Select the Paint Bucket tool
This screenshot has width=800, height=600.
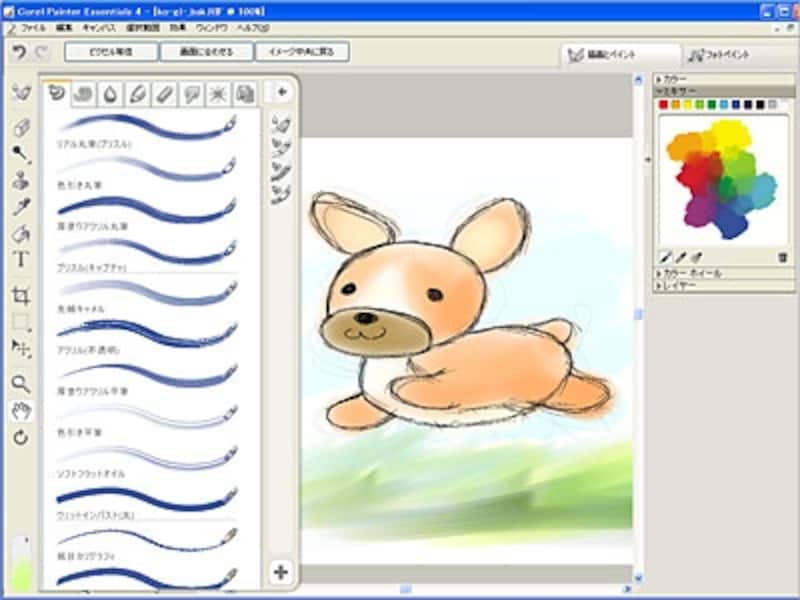click(x=21, y=234)
